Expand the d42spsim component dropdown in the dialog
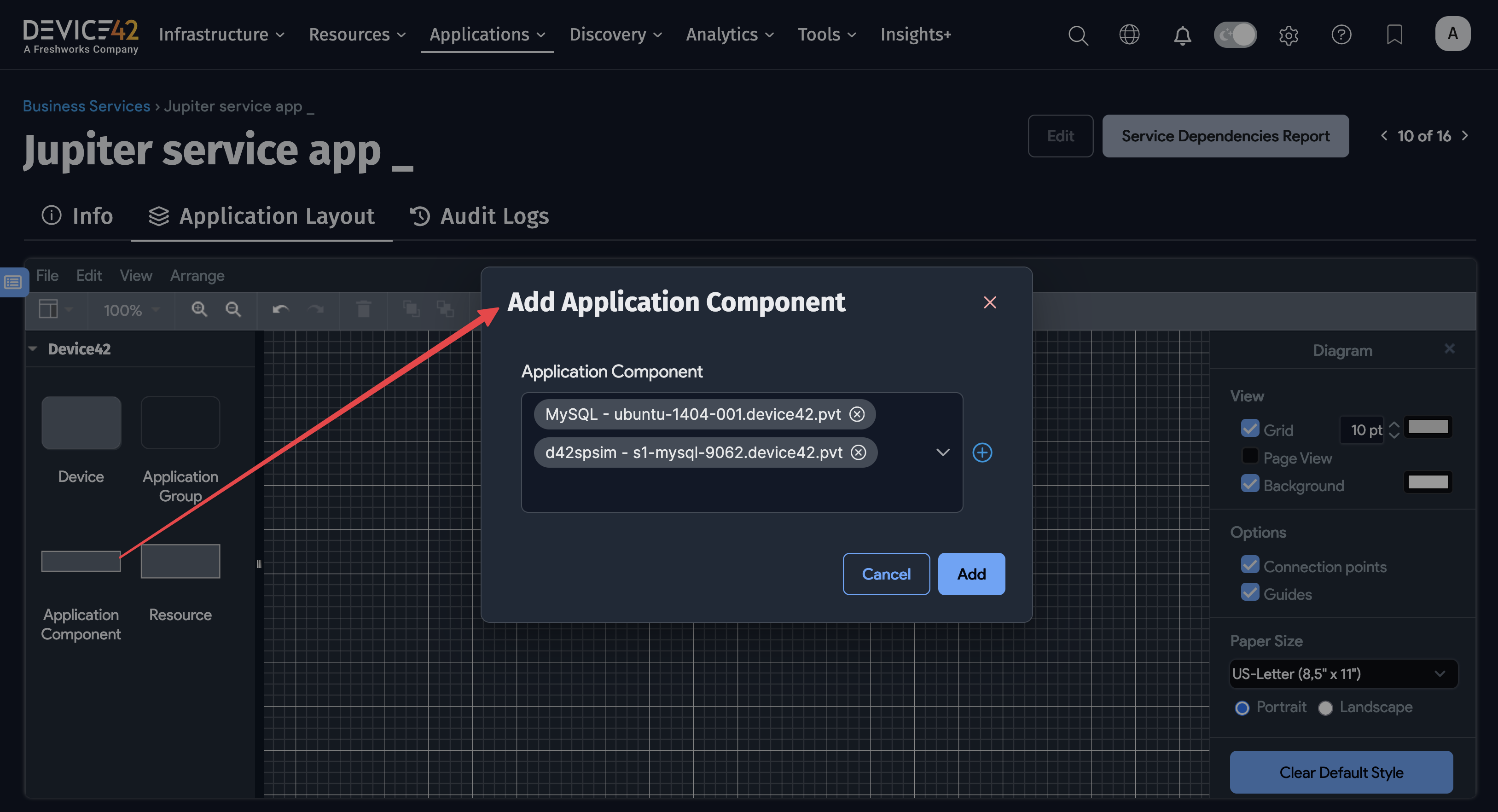The width and height of the screenshot is (1498, 812). [x=943, y=452]
